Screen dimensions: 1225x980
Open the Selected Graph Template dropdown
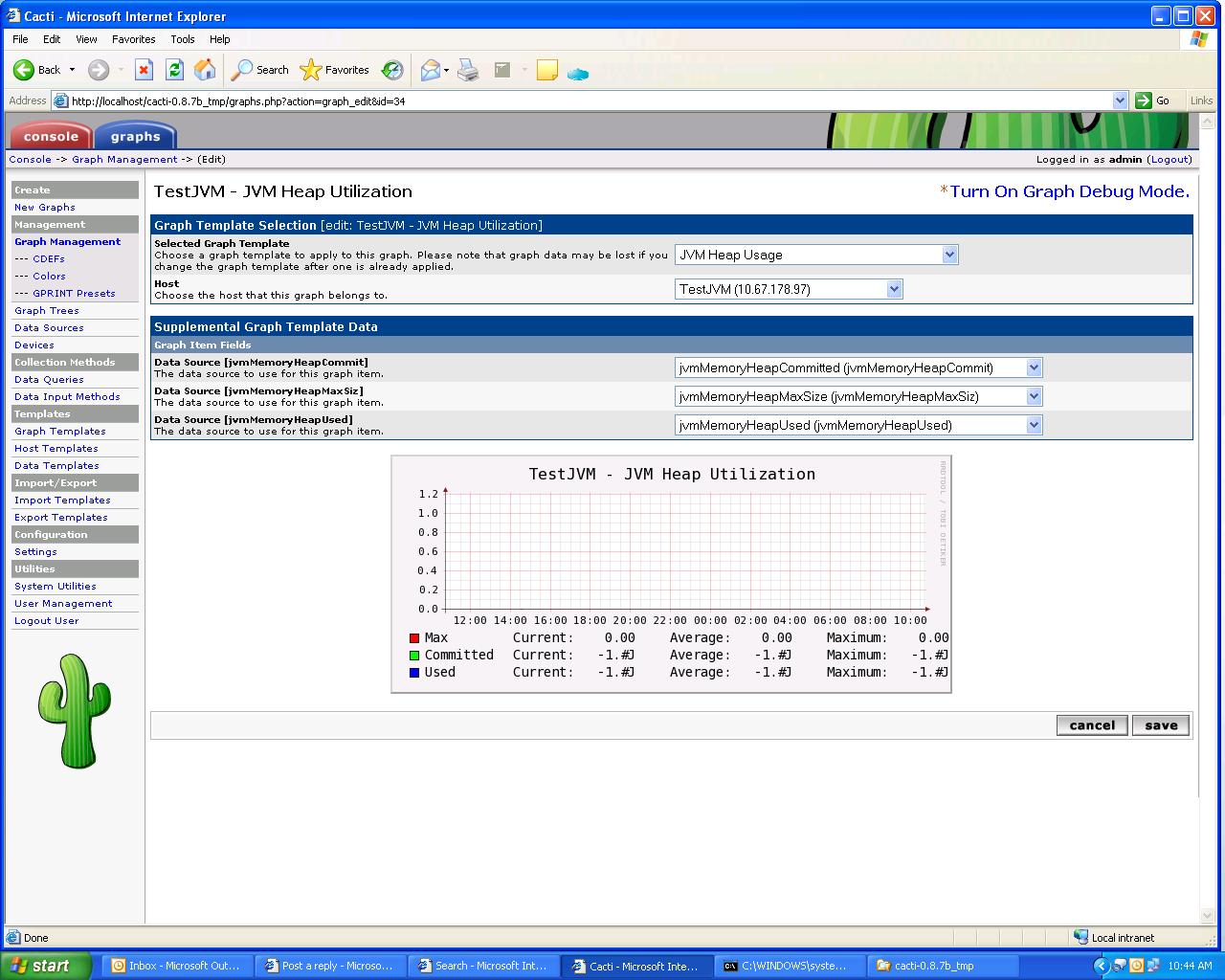click(816, 255)
